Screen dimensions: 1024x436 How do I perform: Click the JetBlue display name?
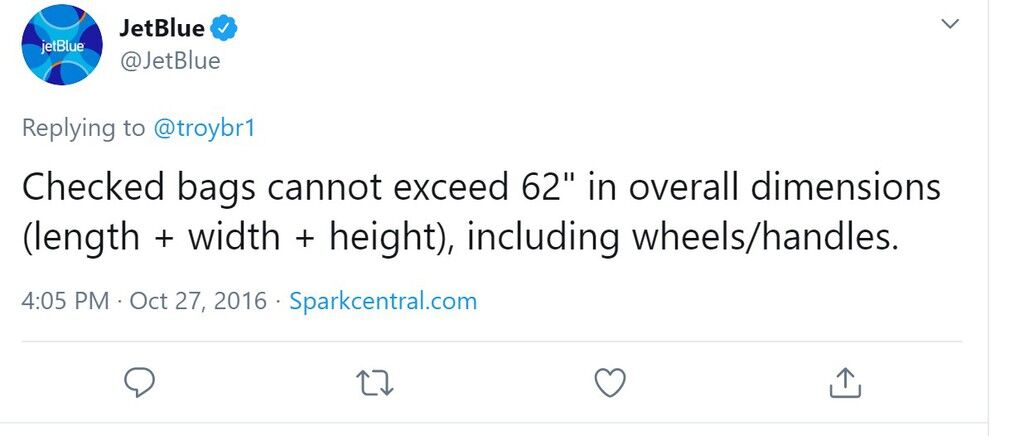[163, 29]
